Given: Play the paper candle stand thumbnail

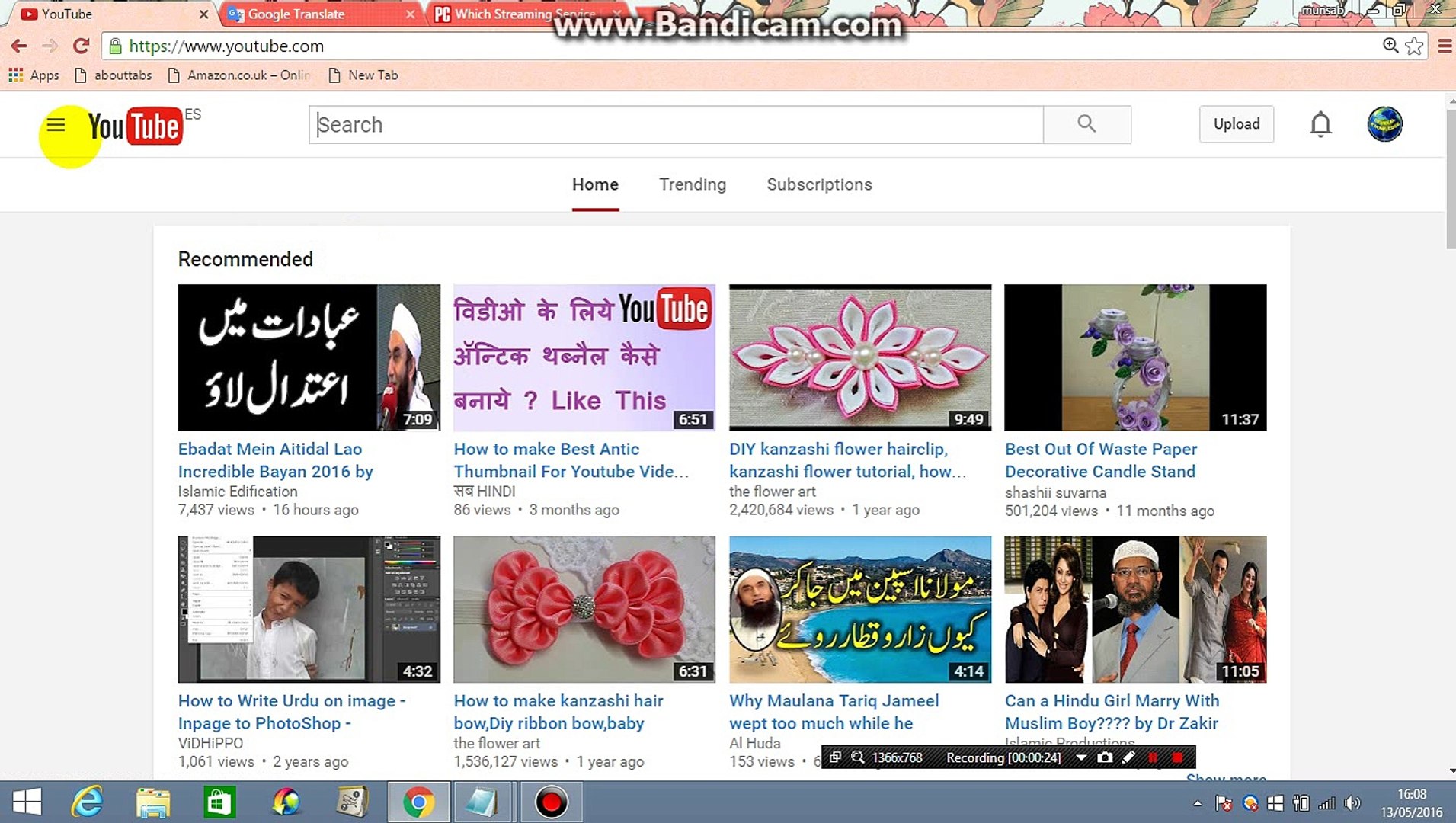Looking at the screenshot, I should point(1135,357).
